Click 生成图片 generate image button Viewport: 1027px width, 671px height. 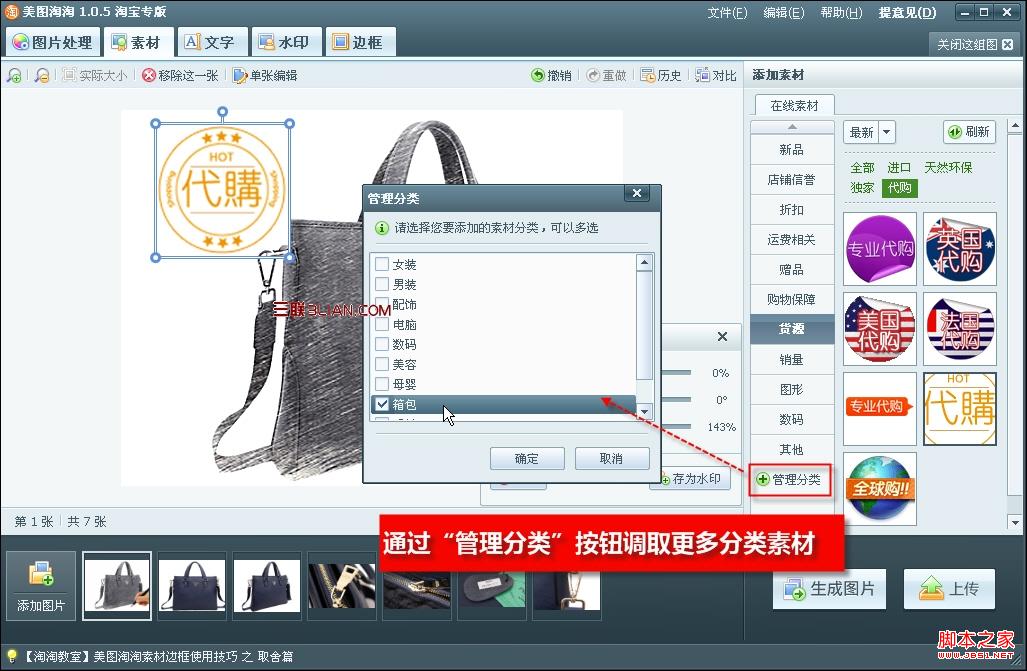[x=830, y=589]
